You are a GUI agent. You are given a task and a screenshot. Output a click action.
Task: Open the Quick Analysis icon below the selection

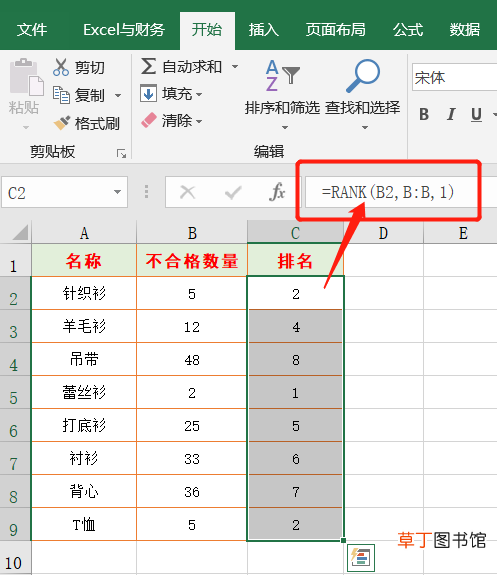(361, 557)
